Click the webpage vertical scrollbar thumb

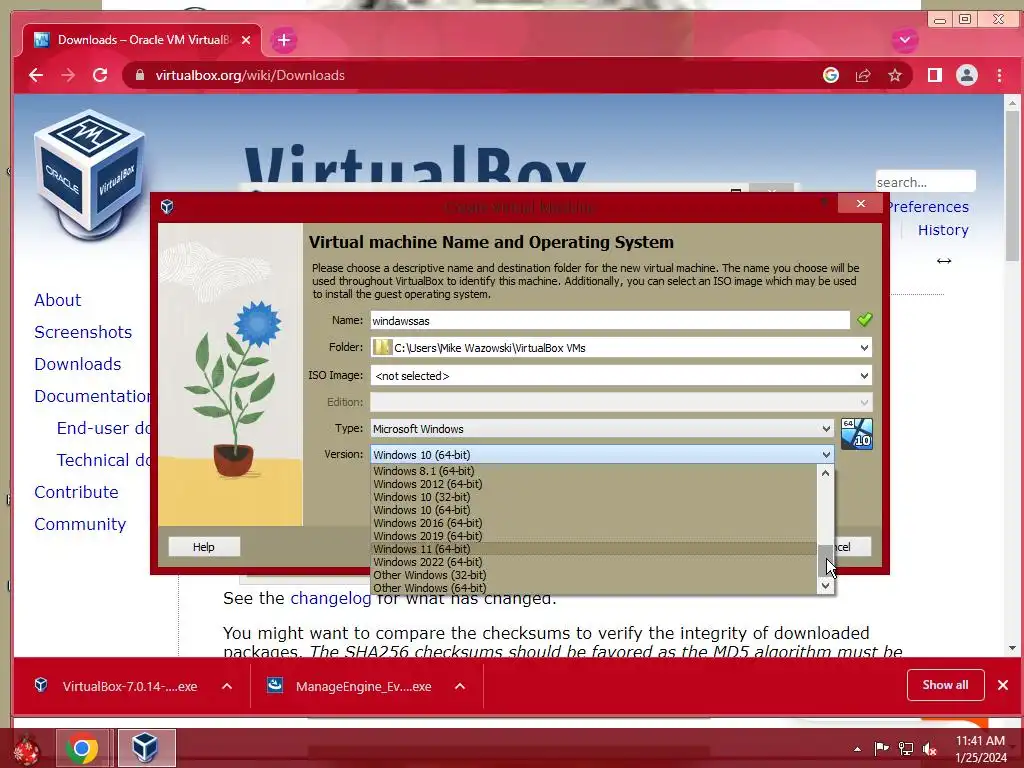tap(1012, 185)
